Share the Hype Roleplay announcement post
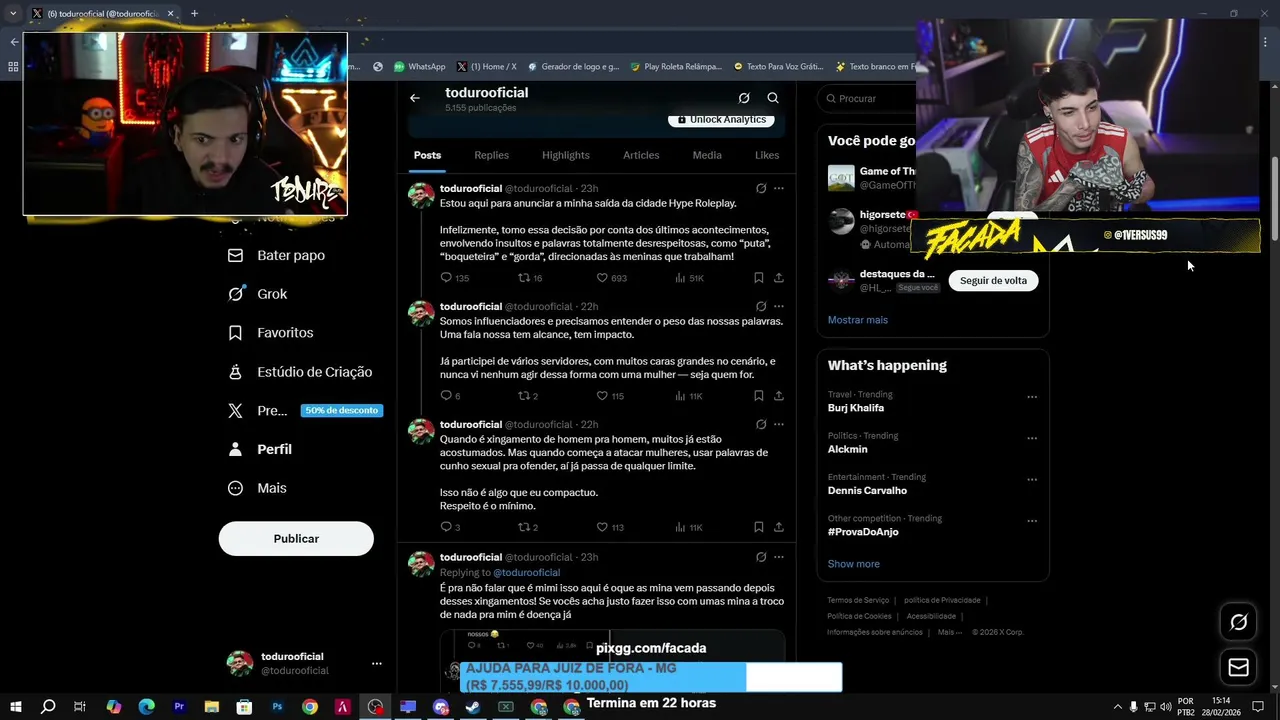The width and height of the screenshot is (1280, 720). click(x=779, y=277)
